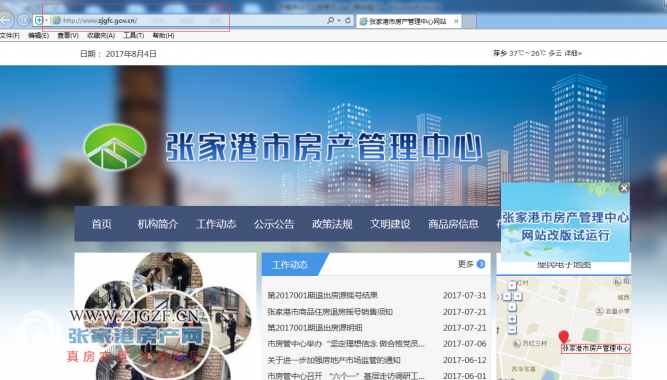Expand the address bar search dropdown arrow
667x380 pixels.
click(x=339, y=20)
